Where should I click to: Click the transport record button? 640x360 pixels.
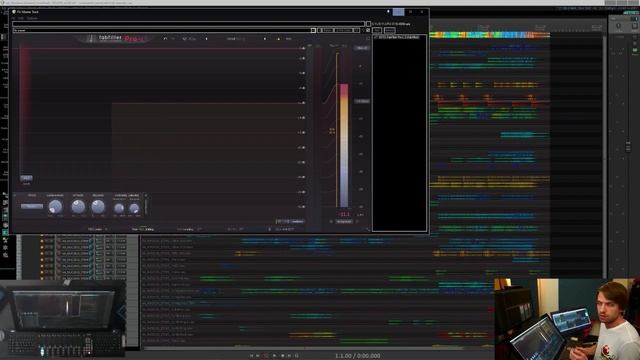pos(266,356)
